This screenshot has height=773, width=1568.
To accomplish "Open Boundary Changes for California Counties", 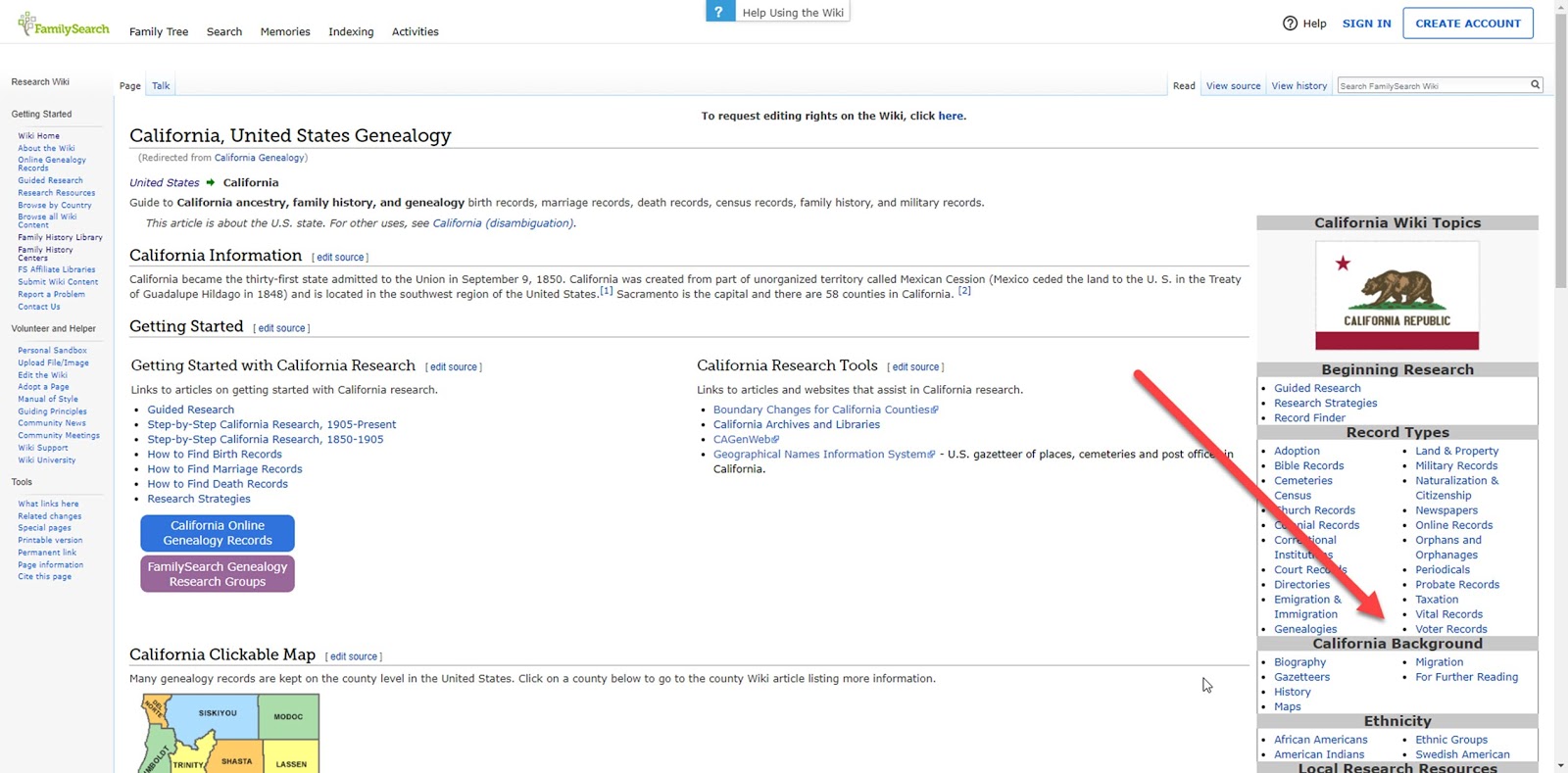I will [825, 410].
